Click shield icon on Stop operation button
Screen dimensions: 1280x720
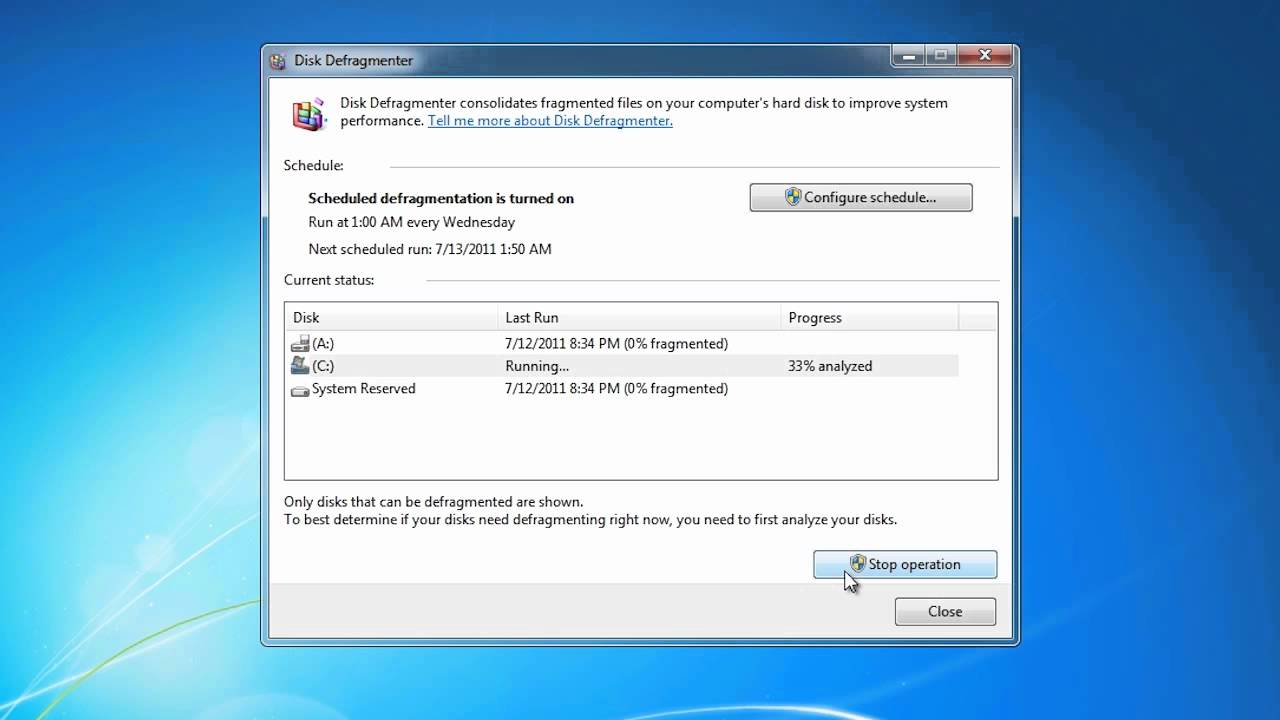pyautogui.click(x=857, y=564)
